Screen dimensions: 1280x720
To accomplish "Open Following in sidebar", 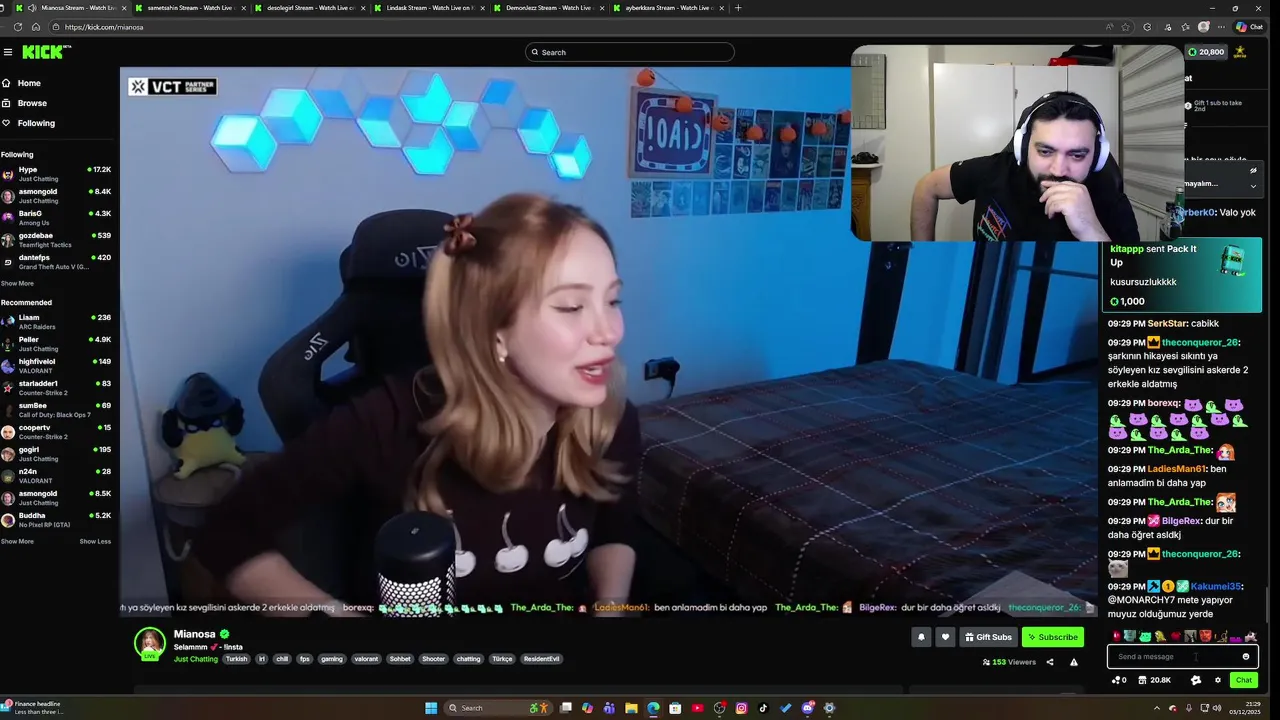I will pos(28,123).
